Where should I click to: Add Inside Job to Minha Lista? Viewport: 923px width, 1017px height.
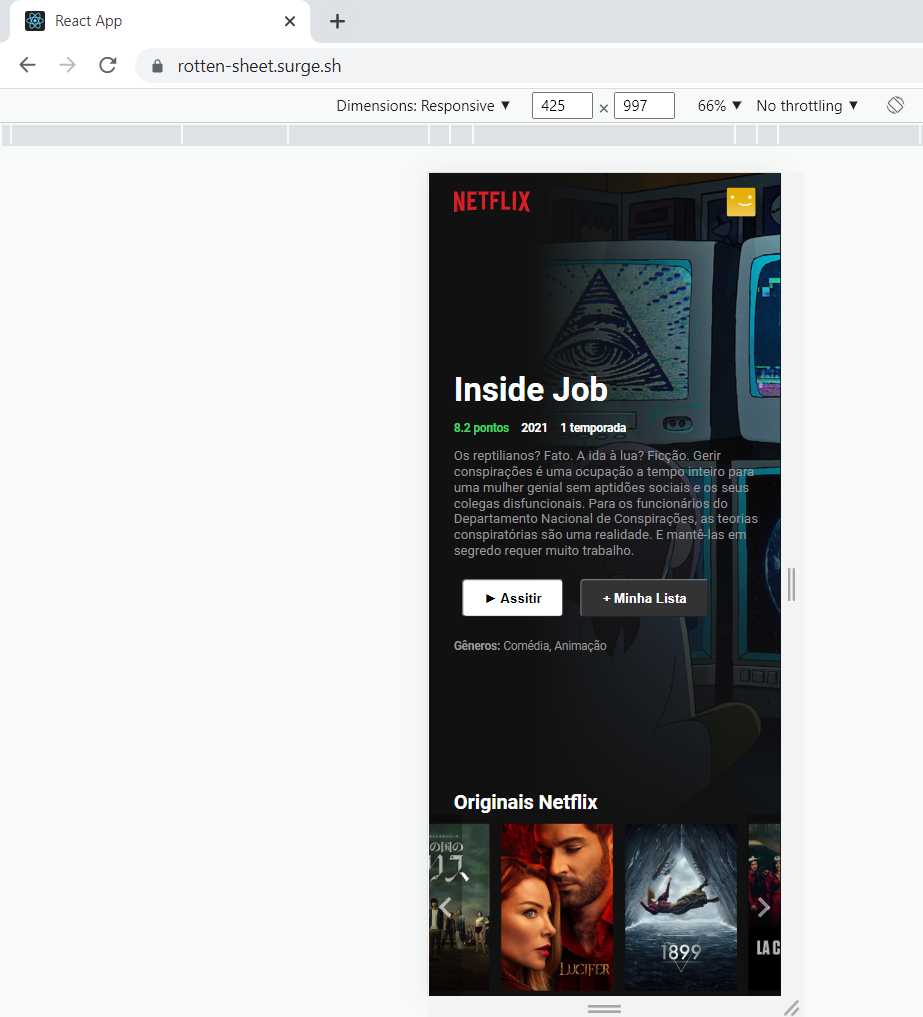pos(643,597)
